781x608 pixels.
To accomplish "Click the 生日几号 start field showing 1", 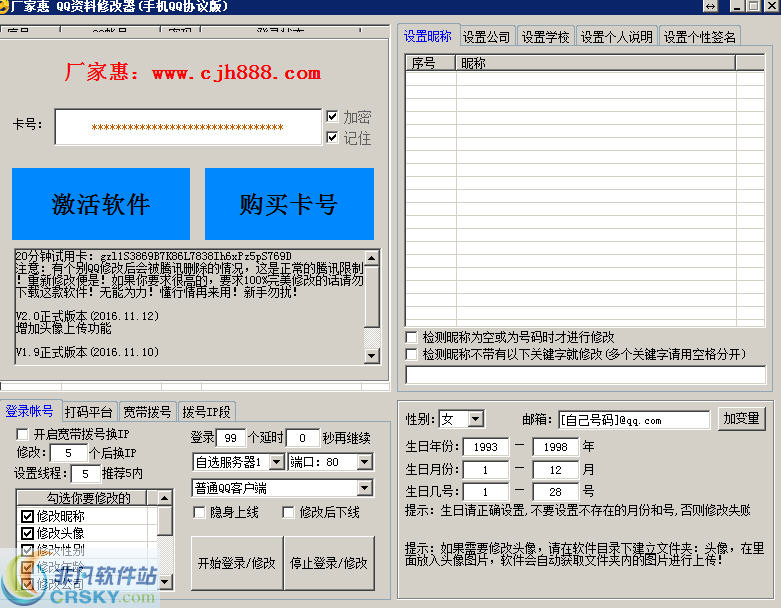I will point(486,492).
